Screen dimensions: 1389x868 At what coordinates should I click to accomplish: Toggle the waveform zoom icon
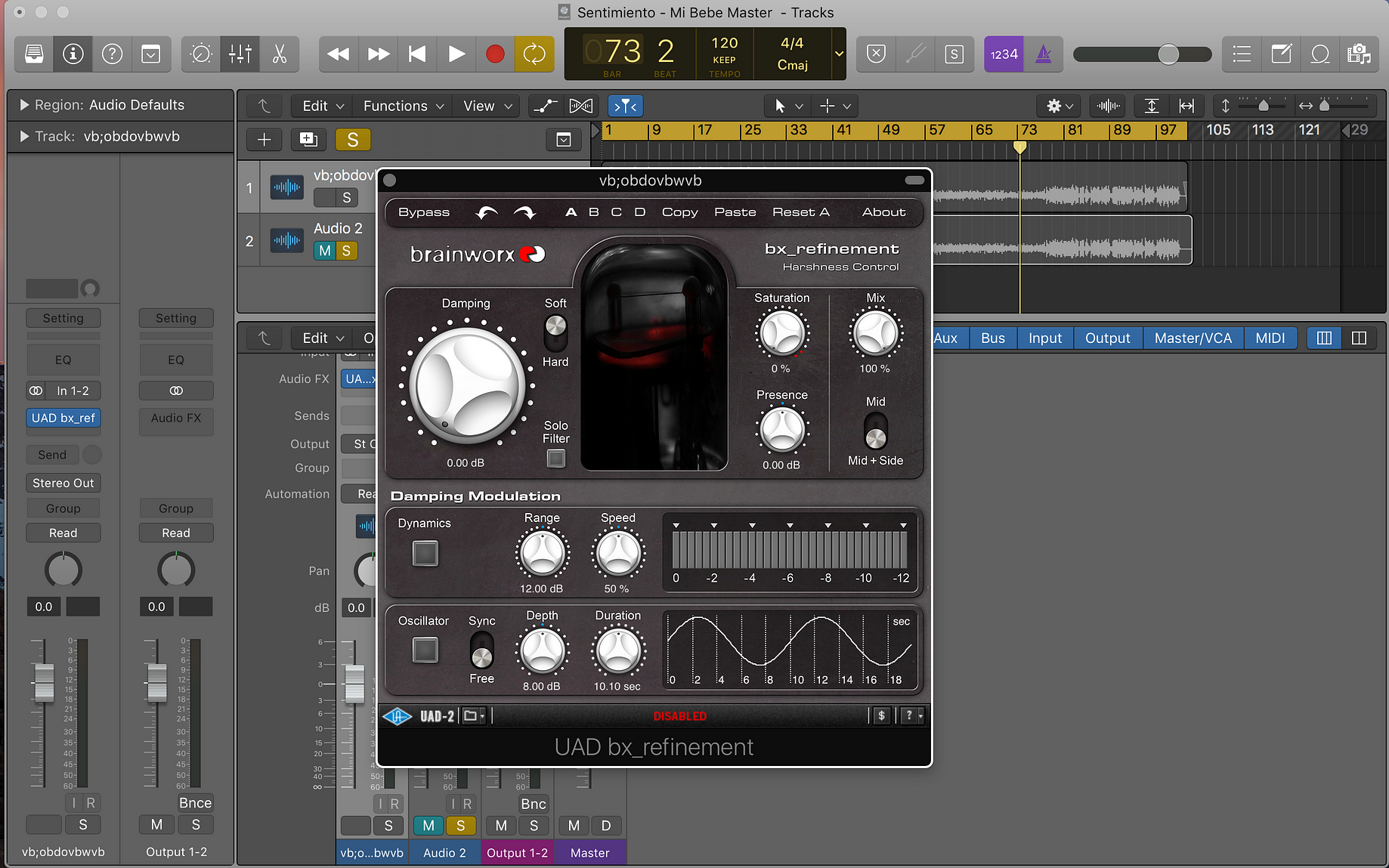point(1108,106)
